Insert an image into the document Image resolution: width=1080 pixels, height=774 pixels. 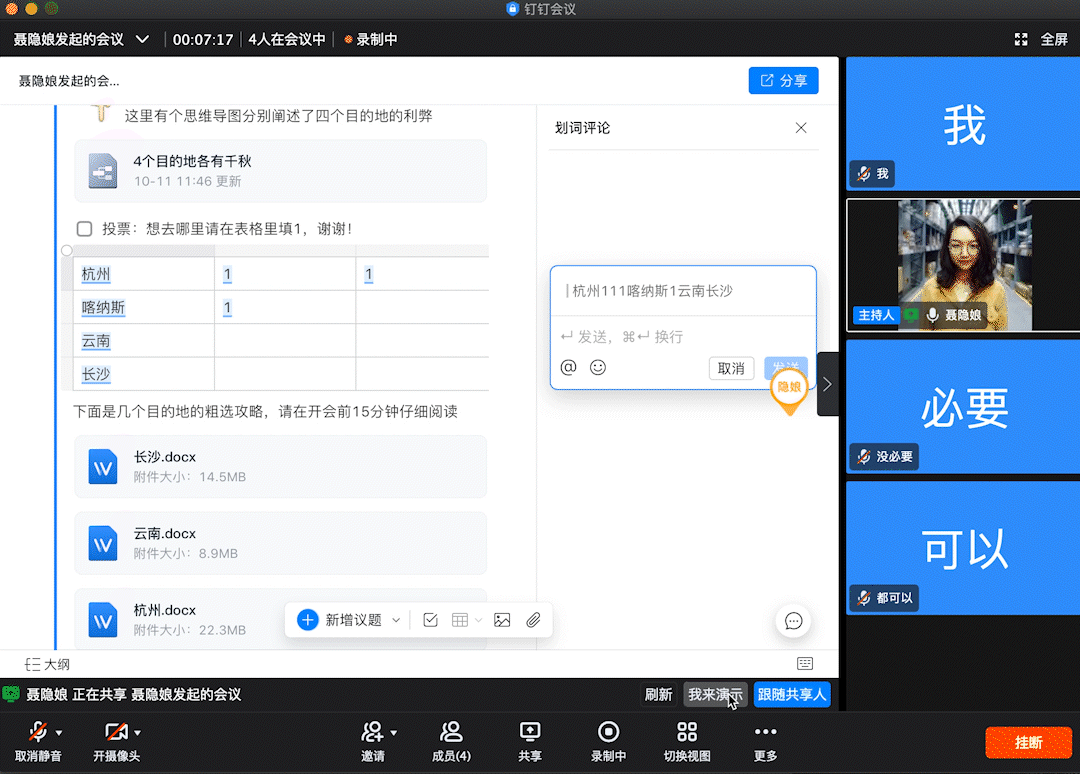click(501, 620)
